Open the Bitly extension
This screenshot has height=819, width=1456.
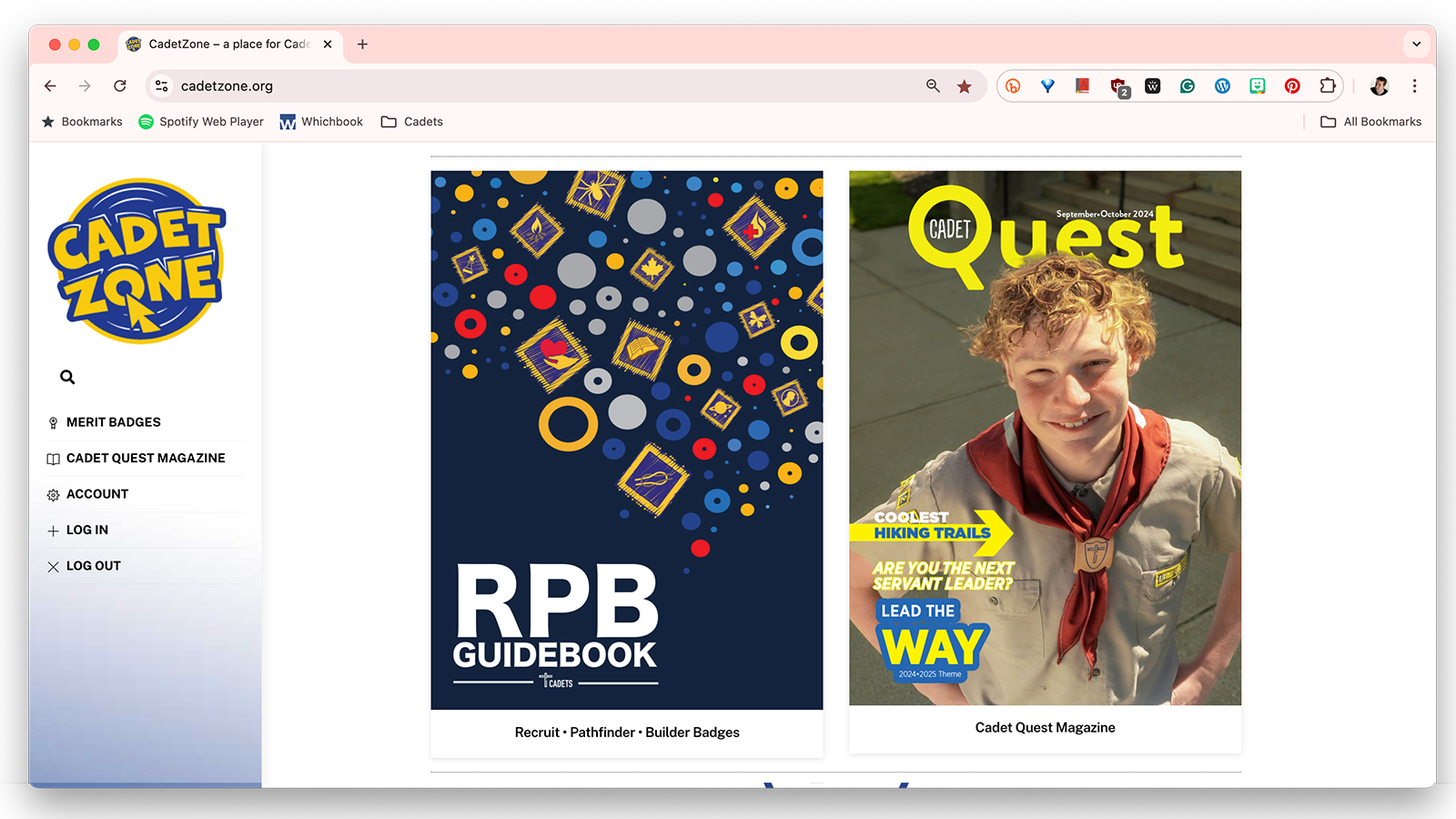click(x=1013, y=86)
